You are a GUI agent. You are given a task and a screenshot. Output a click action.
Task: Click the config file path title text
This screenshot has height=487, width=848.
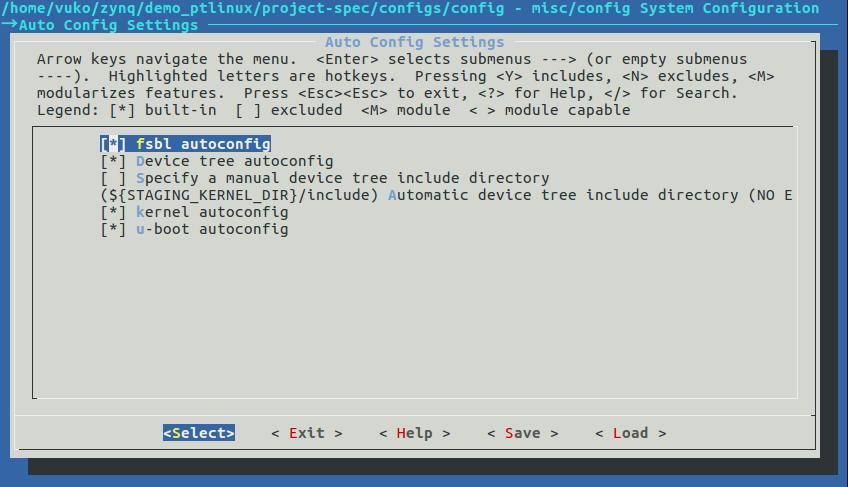[411, 8]
